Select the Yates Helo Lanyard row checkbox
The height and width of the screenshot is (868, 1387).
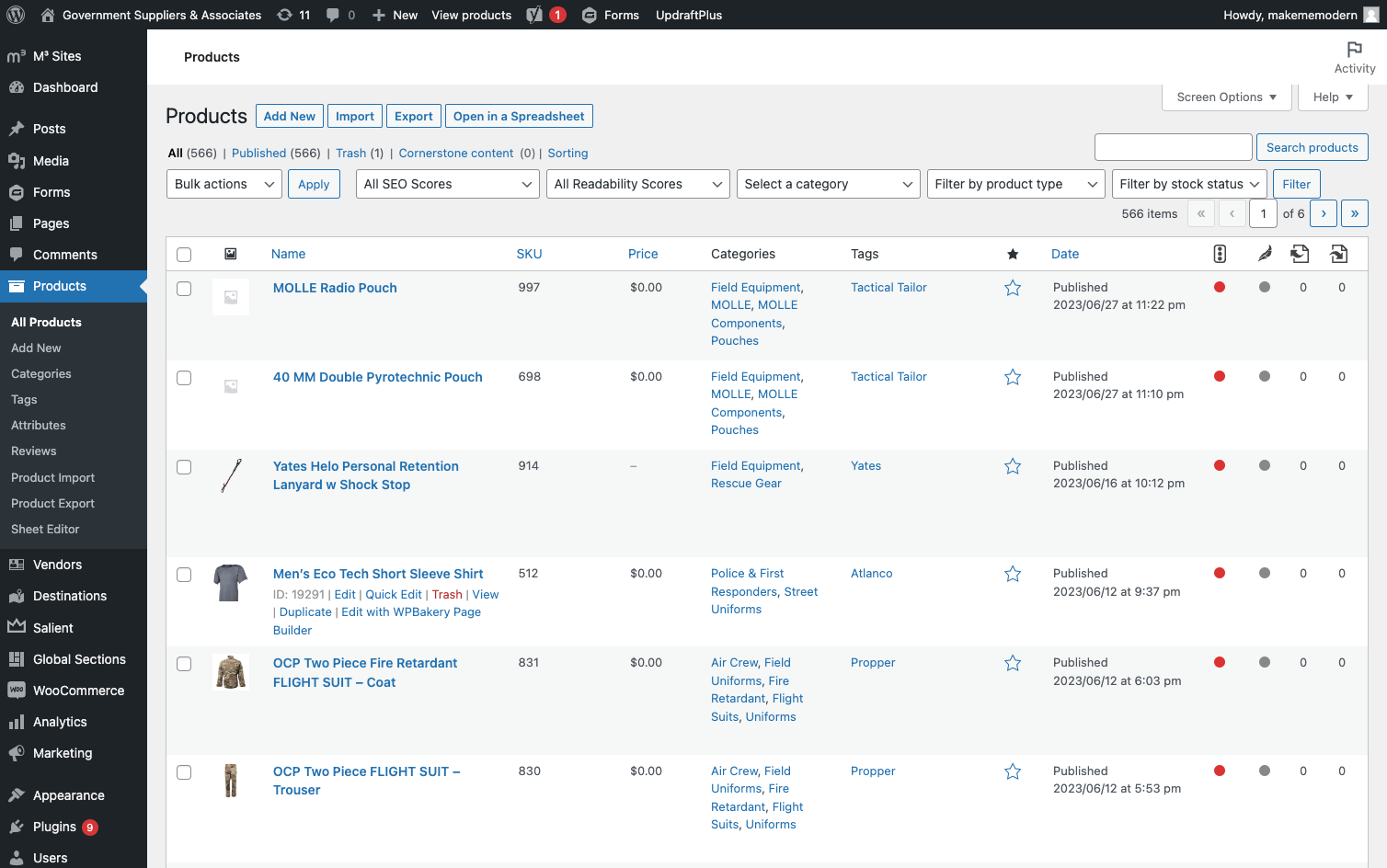point(184,467)
